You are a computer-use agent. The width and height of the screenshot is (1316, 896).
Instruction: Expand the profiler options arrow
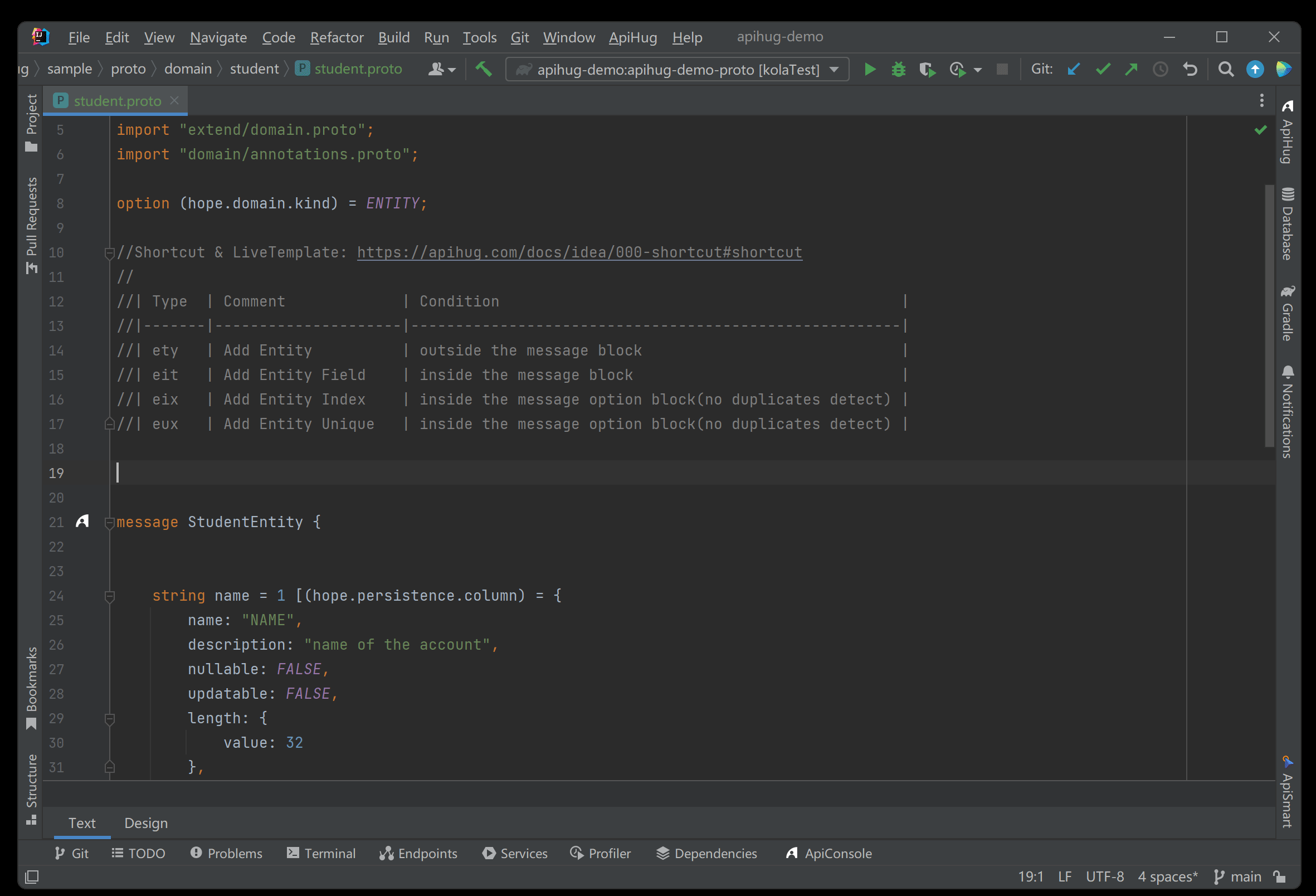click(979, 69)
